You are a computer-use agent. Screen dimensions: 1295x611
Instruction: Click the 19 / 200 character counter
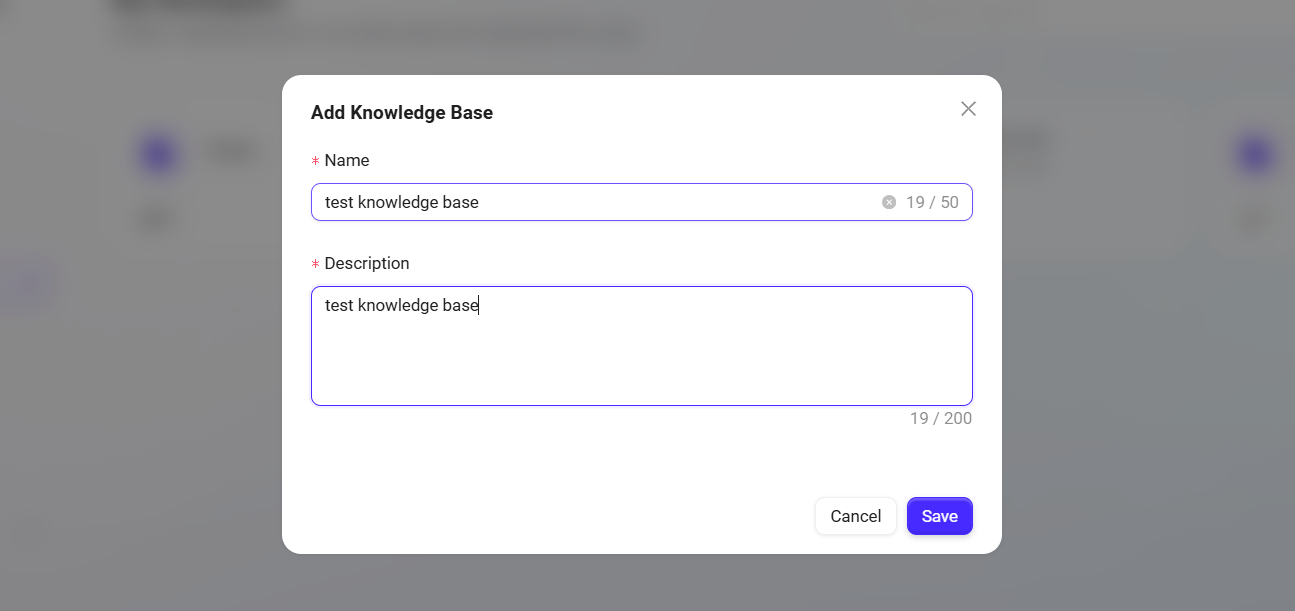tap(940, 418)
